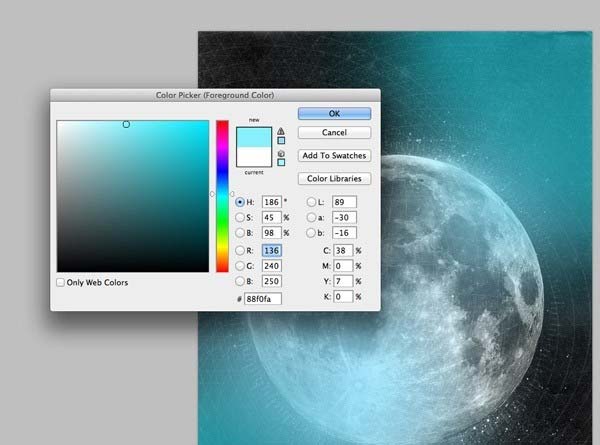Click the in-gamut color swatch below the warning triangle
This screenshot has width=600, height=445.
(281, 141)
